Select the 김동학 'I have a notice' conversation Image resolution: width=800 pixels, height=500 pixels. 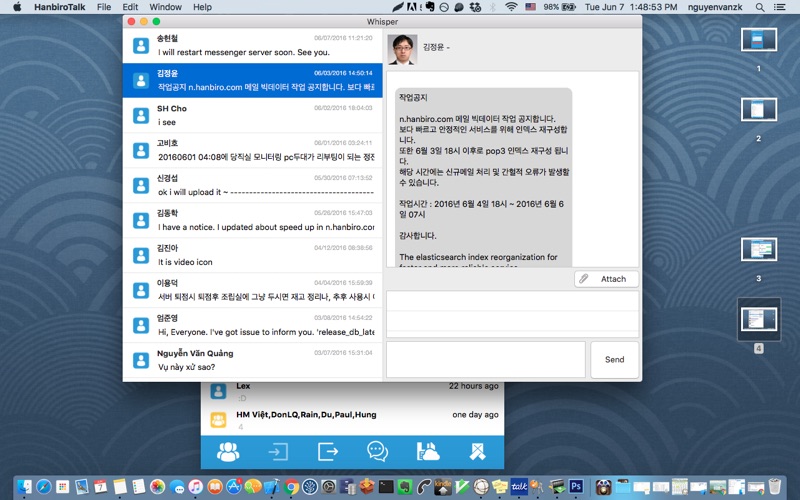click(253, 220)
